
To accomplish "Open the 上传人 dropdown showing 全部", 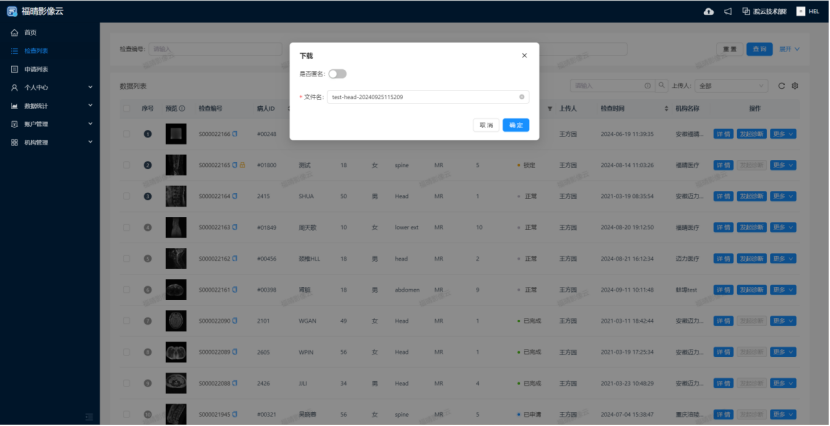I will pyautogui.click(x=732, y=86).
